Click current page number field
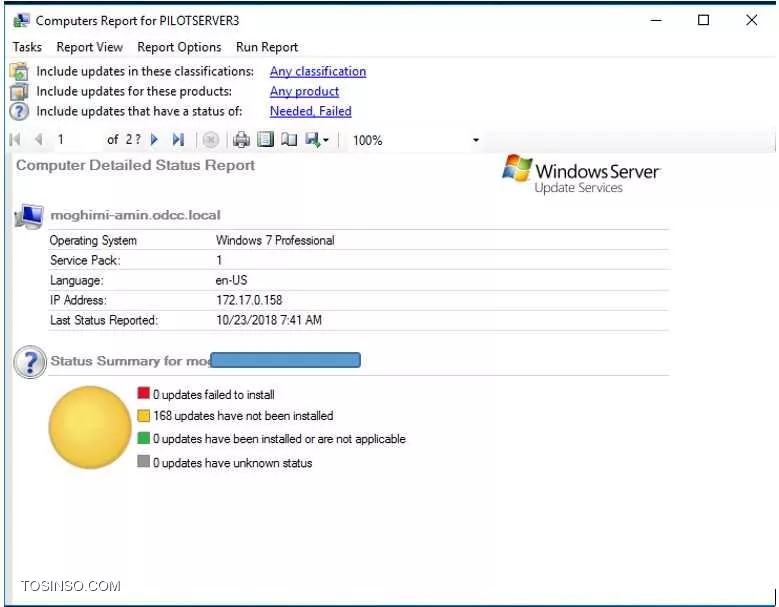This screenshot has width=779, height=607. click(x=77, y=140)
